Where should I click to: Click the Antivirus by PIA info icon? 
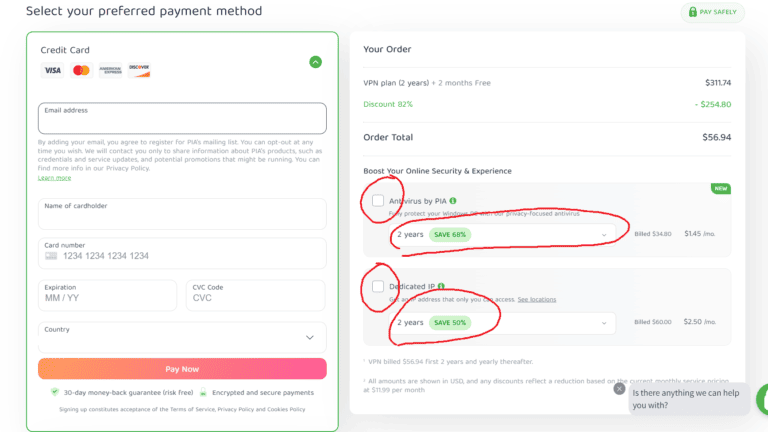[453, 201]
